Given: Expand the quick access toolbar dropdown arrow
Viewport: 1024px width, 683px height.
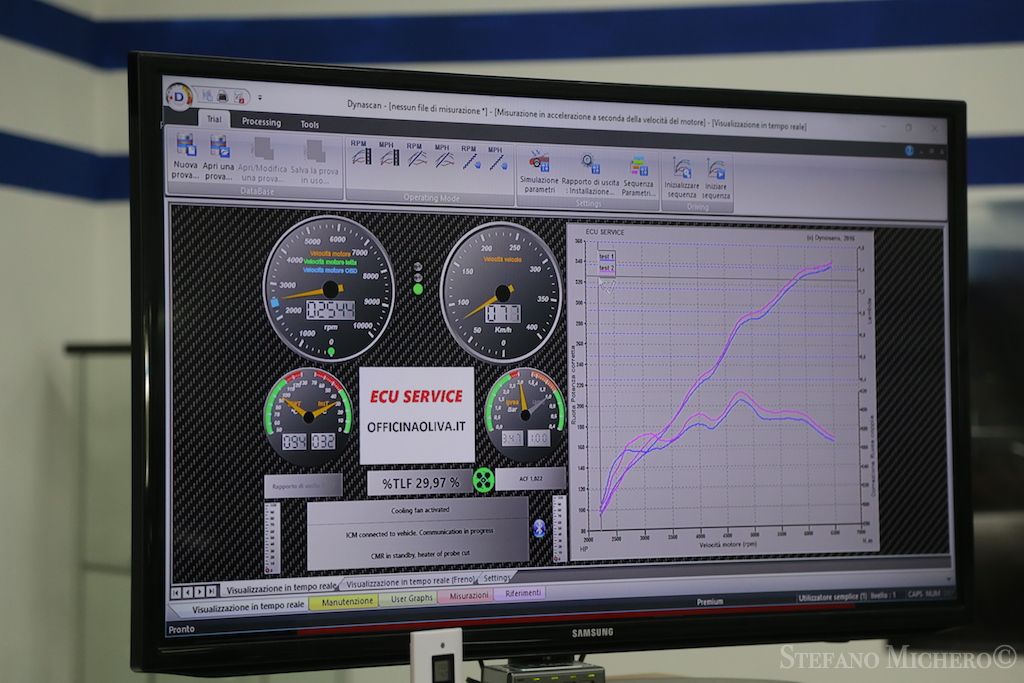Looking at the screenshot, I should pyautogui.click(x=260, y=98).
